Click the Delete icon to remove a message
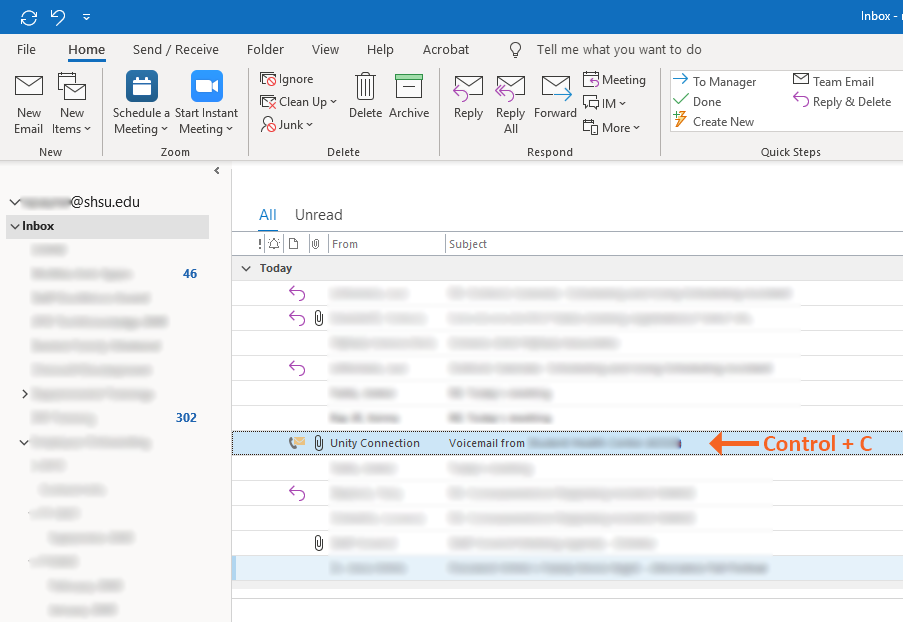Viewport: 903px width, 622px height. point(365,95)
